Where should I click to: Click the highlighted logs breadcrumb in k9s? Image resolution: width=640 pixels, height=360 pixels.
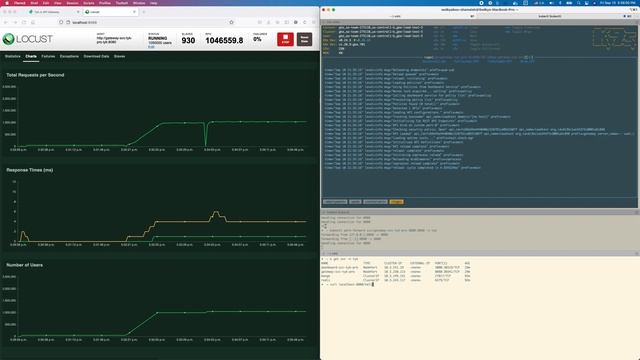pos(396,202)
